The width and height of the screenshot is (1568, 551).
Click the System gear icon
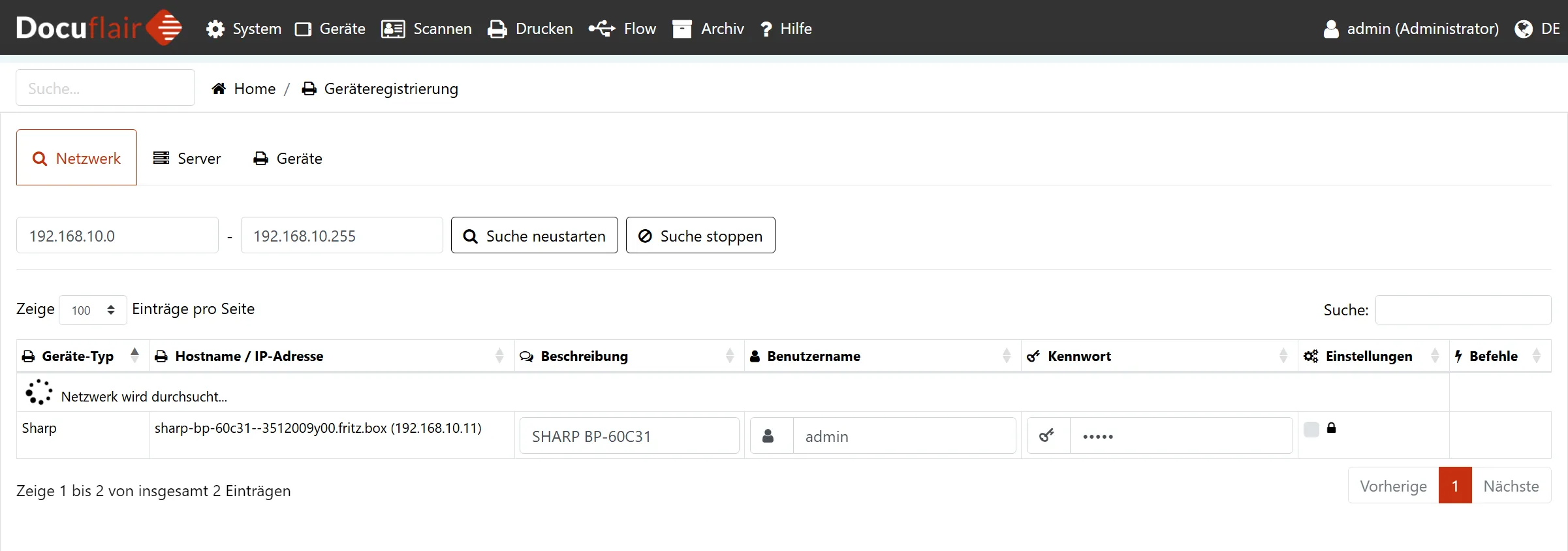[x=215, y=29]
